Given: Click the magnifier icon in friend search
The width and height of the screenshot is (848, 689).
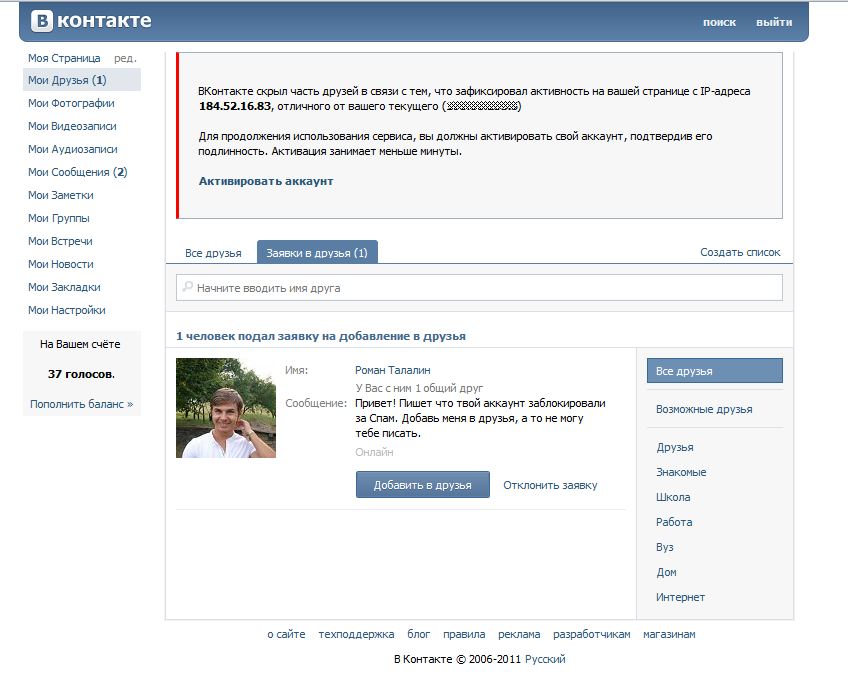Looking at the screenshot, I should pyautogui.click(x=186, y=288).
